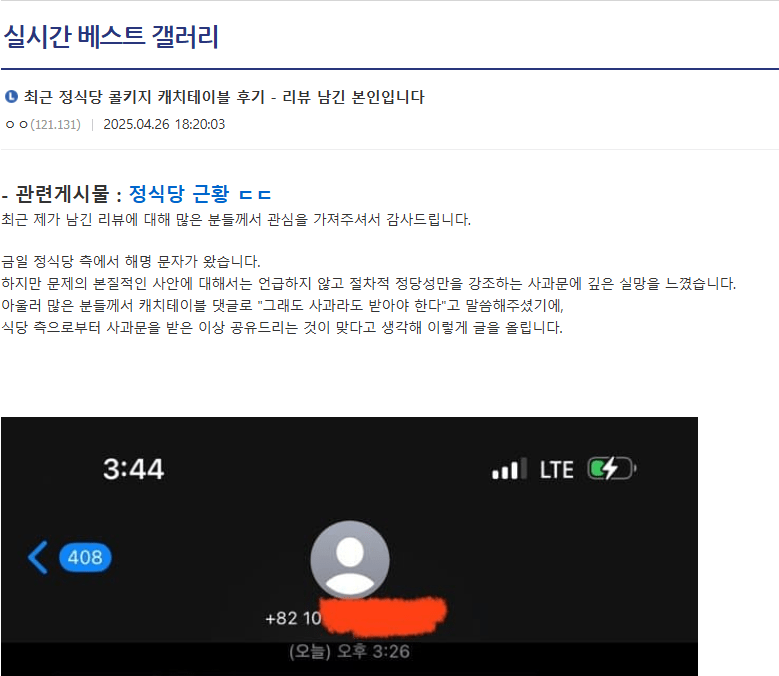Click the post date 2025.04.26 18:20:03
The image size is (779, 676).
coord(164,125)
